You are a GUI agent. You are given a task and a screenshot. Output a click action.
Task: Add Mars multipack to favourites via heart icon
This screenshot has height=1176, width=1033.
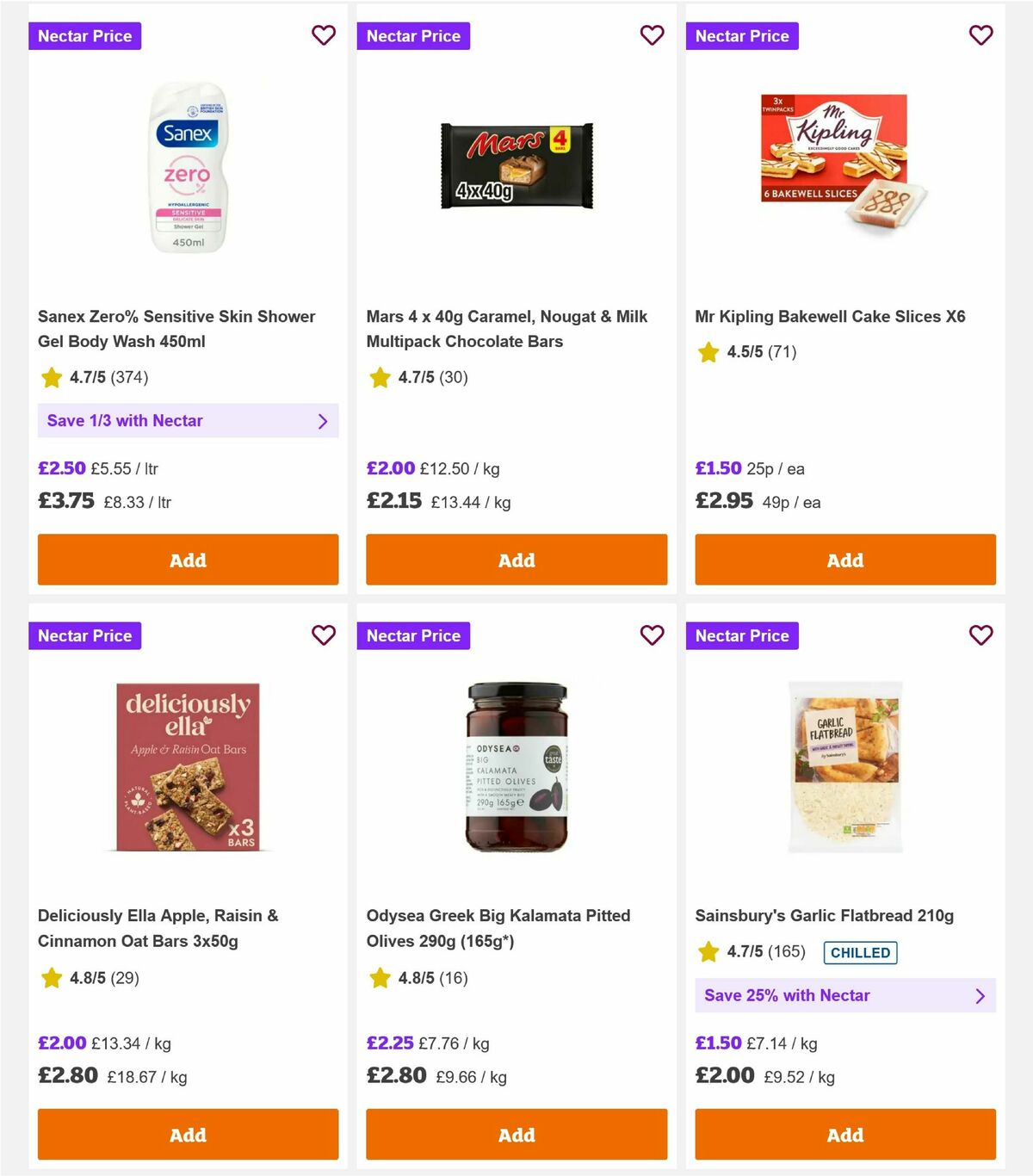coord(653,35)
